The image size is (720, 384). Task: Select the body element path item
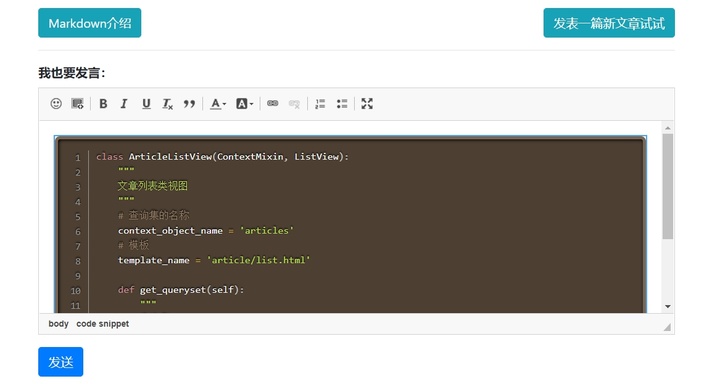[x=58, y=324]
